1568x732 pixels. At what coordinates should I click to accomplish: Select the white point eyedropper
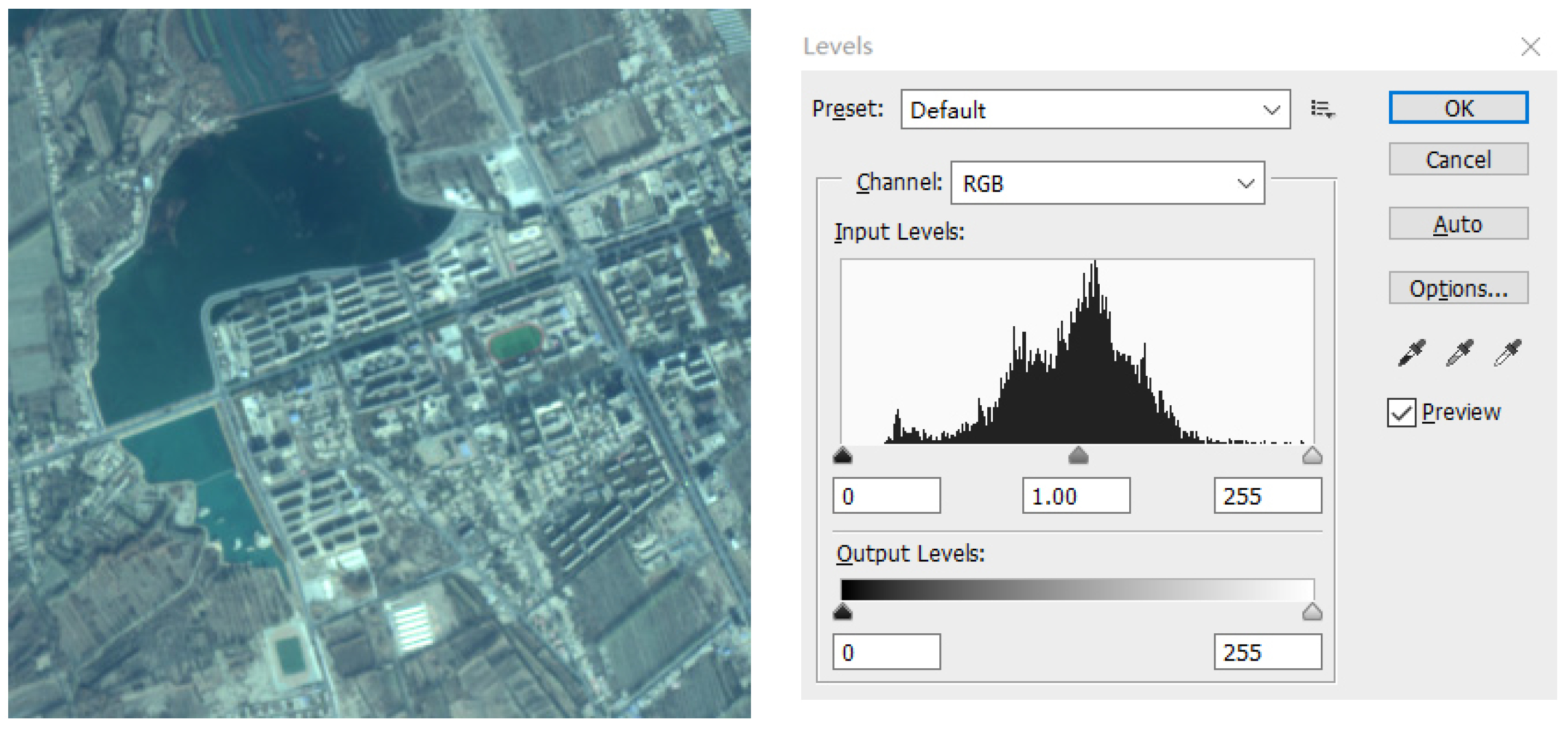tap(1507, 352)
